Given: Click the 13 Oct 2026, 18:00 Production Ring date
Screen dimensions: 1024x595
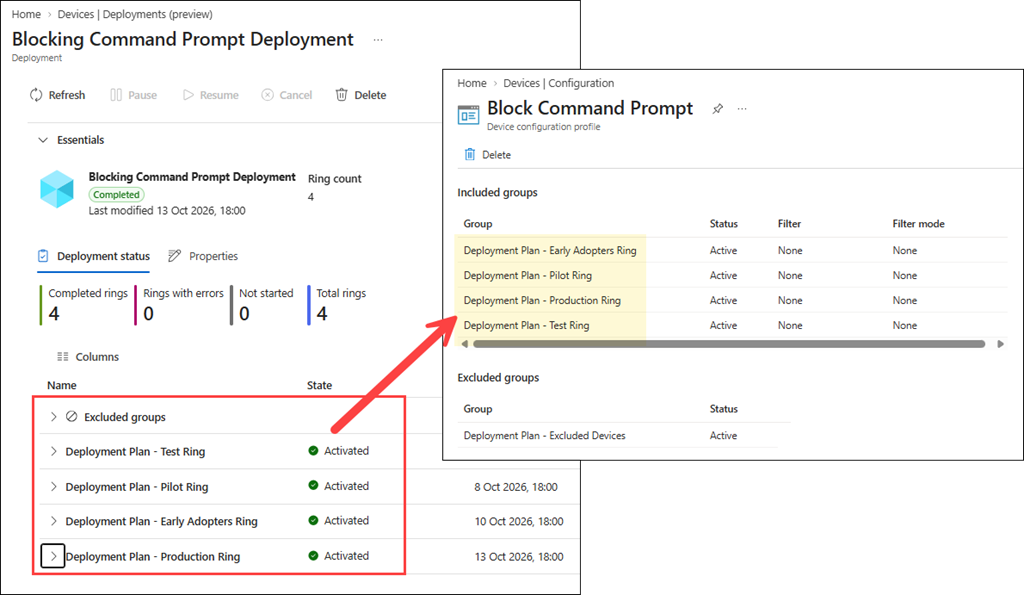Looking at the screenshot, I should click(x=519, y=557).
